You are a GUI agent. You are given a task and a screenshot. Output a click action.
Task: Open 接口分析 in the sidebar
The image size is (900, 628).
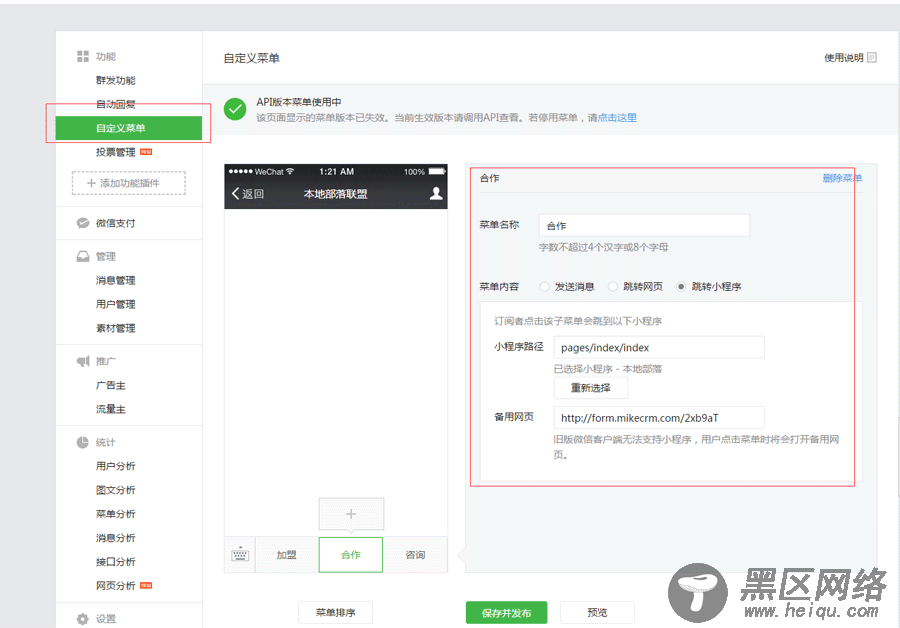[115, 562]
